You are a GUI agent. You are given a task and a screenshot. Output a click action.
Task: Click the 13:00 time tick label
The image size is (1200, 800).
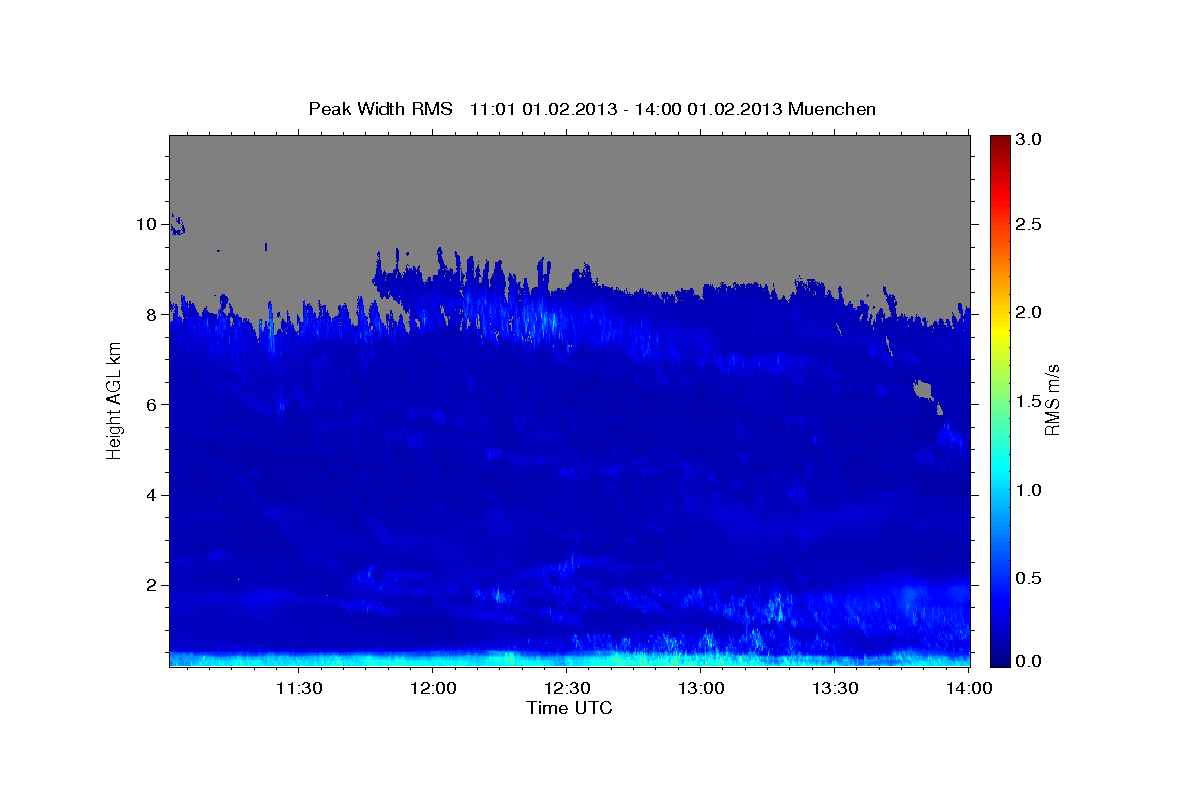coord(700,688)
